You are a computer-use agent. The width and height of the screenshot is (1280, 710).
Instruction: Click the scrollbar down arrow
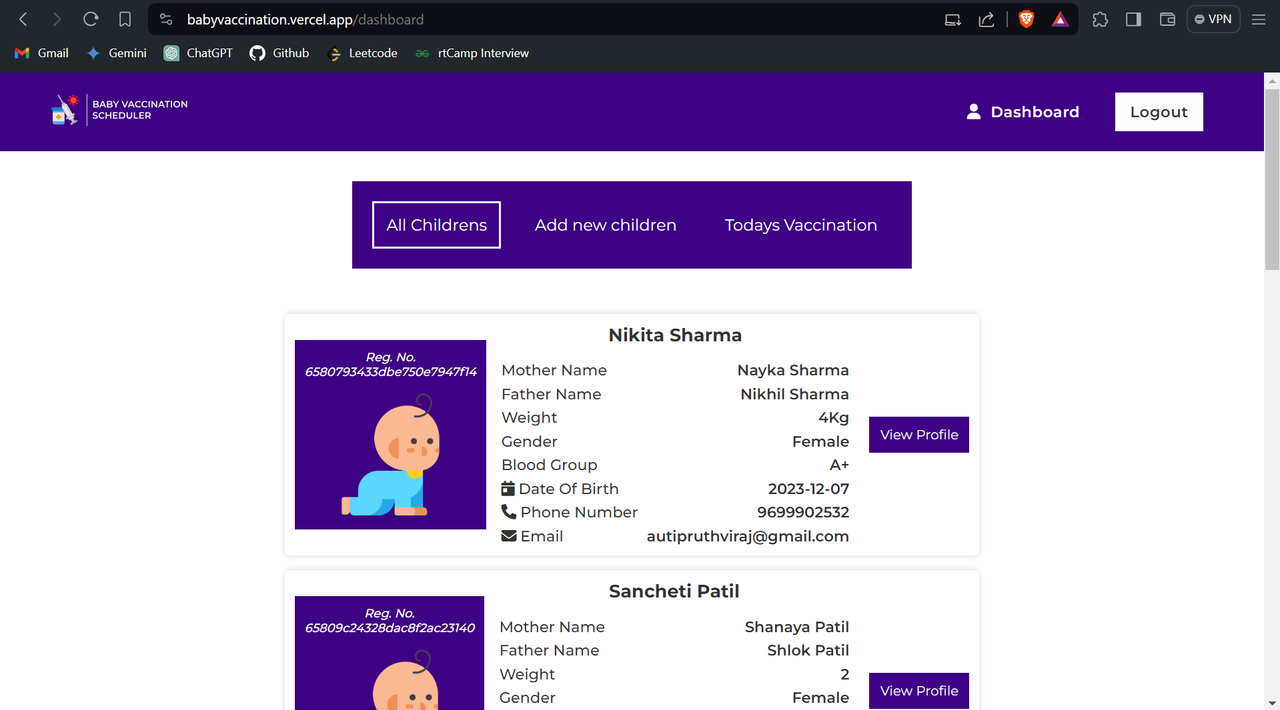(x=1272, y=702)
